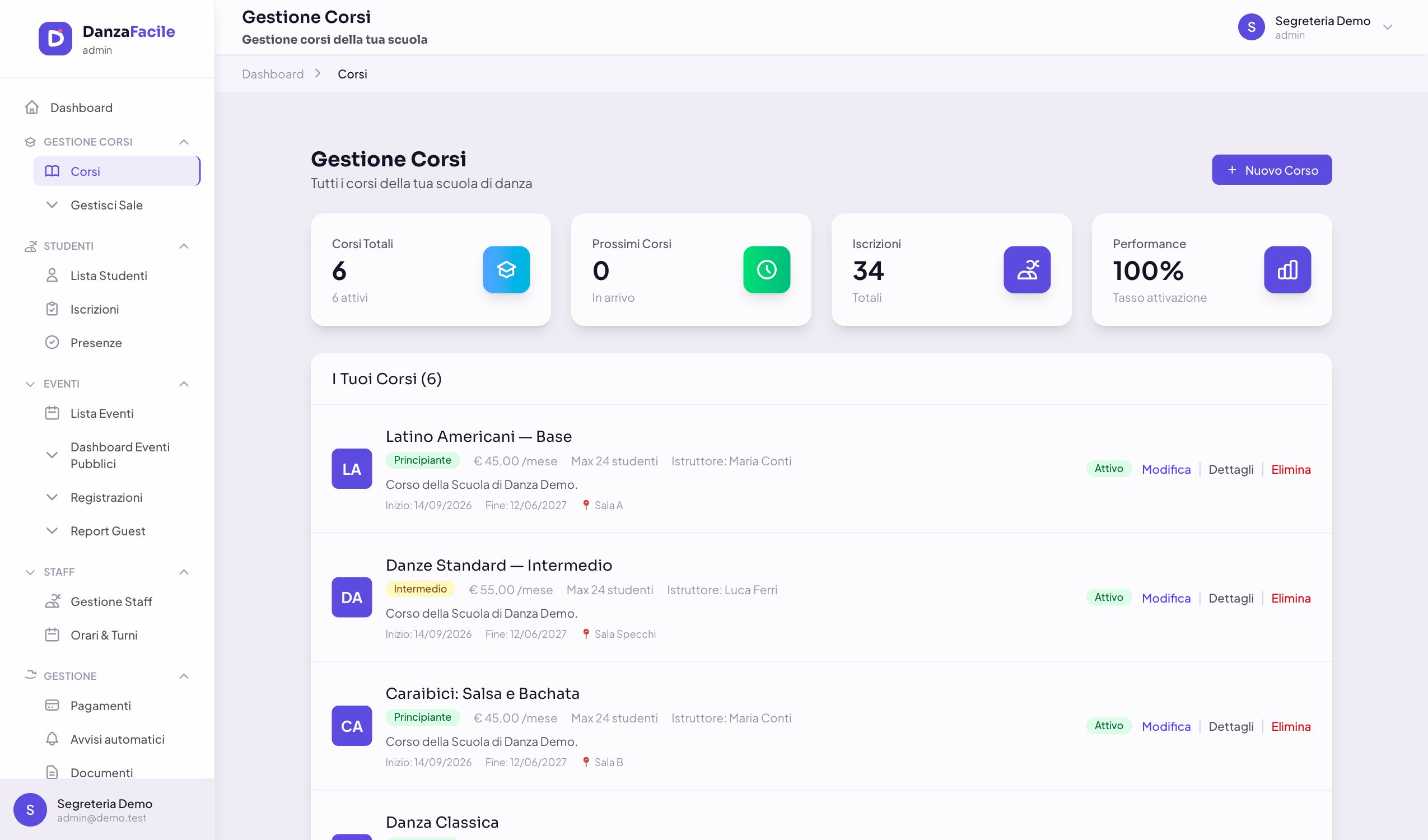Click the Nuovo Corso button
The image size is (1428, 840).
coord(1272,170)
